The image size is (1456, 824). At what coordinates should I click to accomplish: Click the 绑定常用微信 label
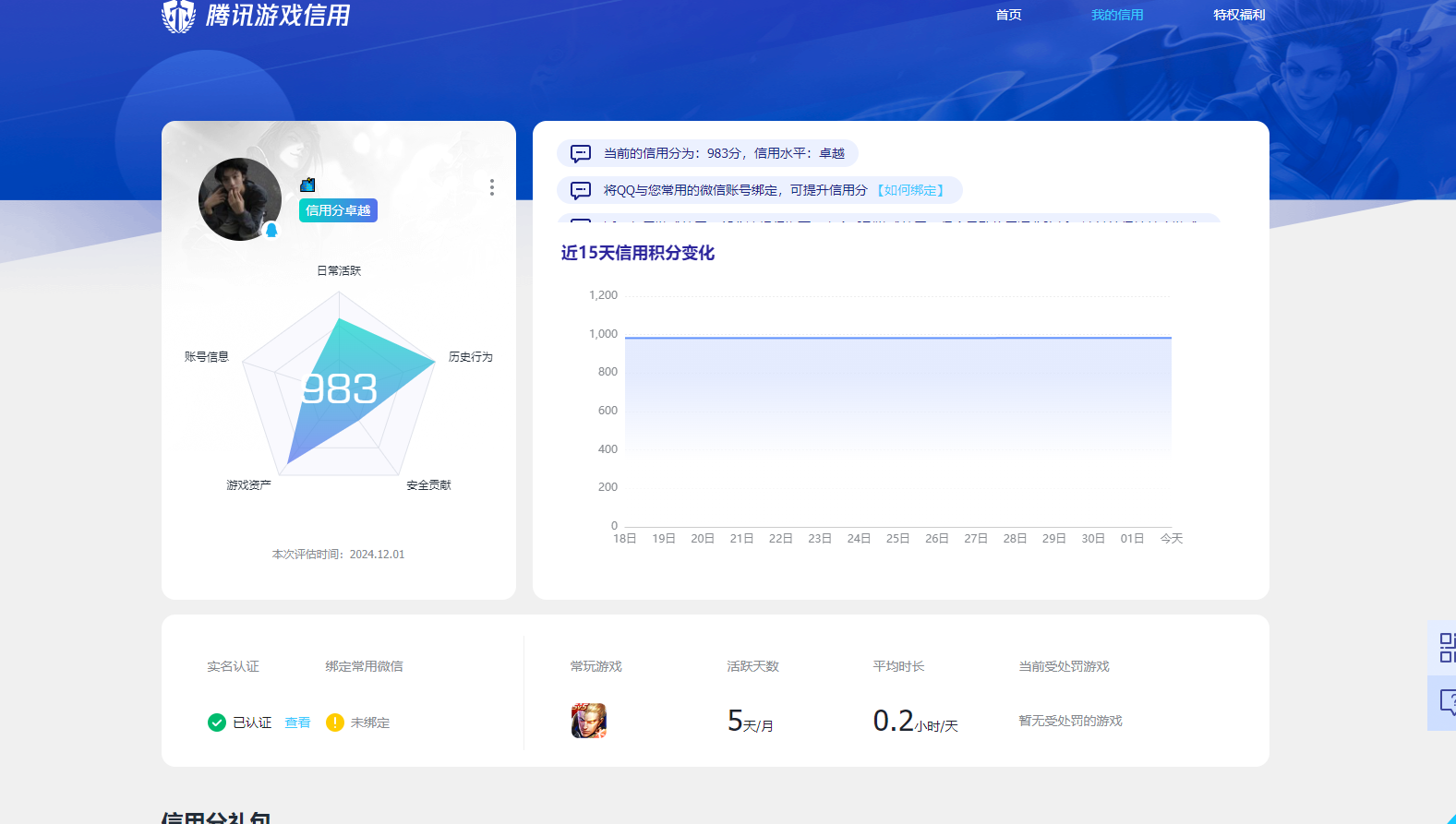pos(364,666)
